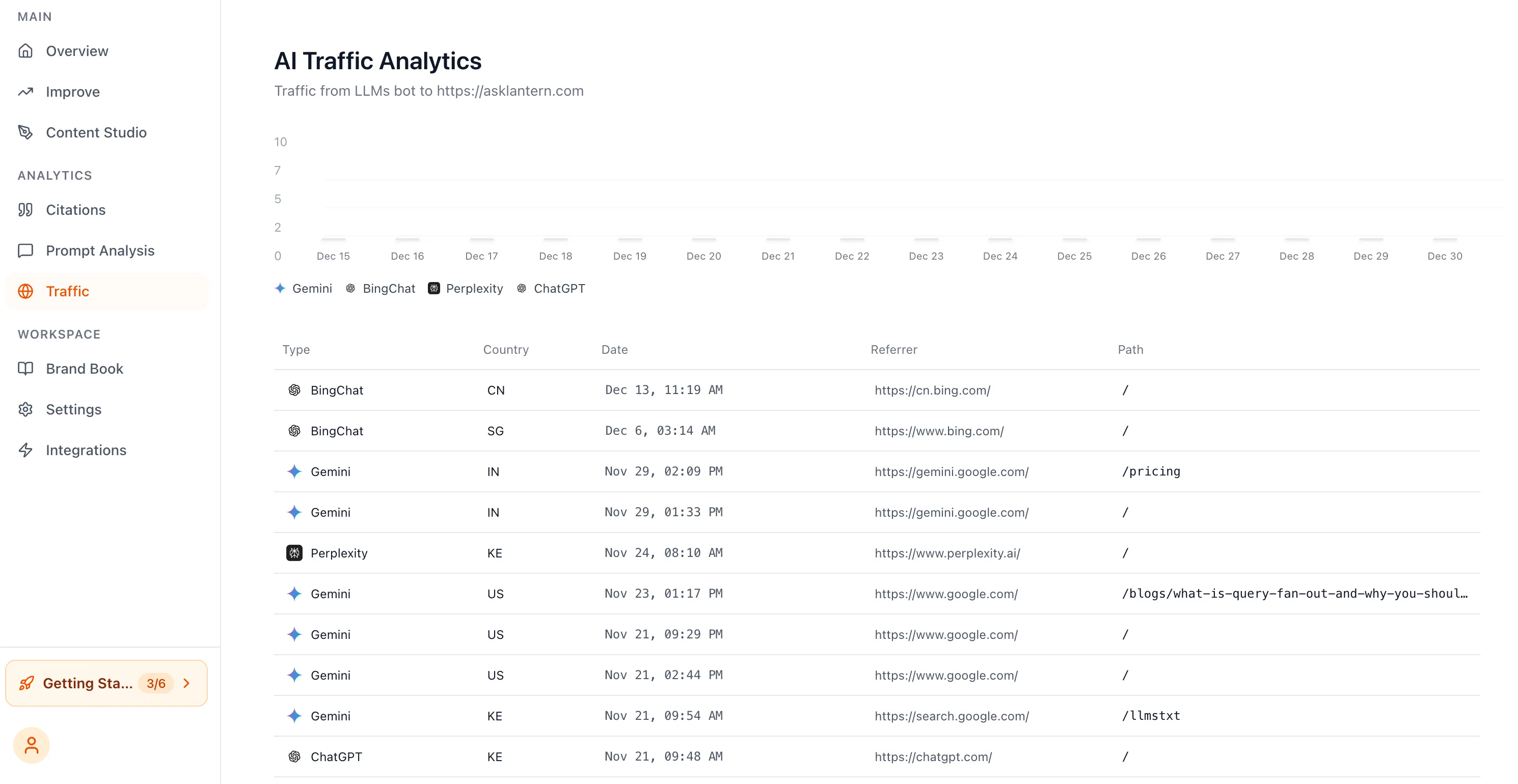Click the pen icon for Content Studio
Screen dimensions: 1518x784
tap(26, 132)
